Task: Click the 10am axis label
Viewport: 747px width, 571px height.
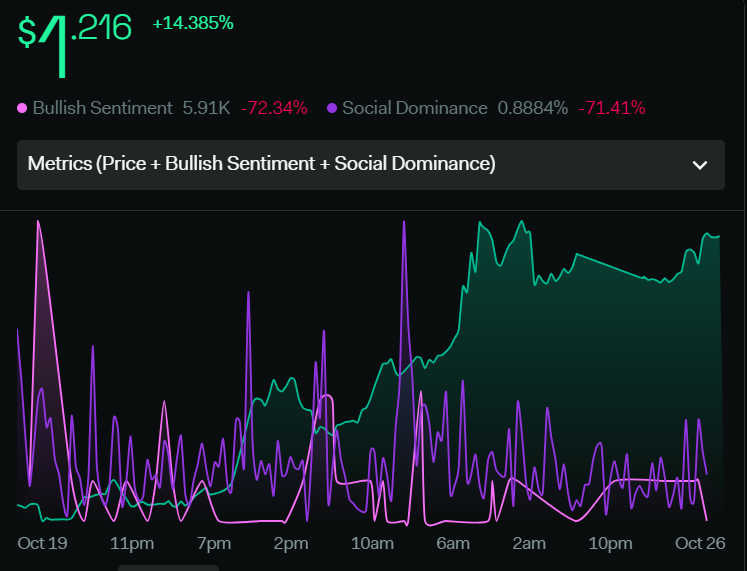Action: coord(372,543)
